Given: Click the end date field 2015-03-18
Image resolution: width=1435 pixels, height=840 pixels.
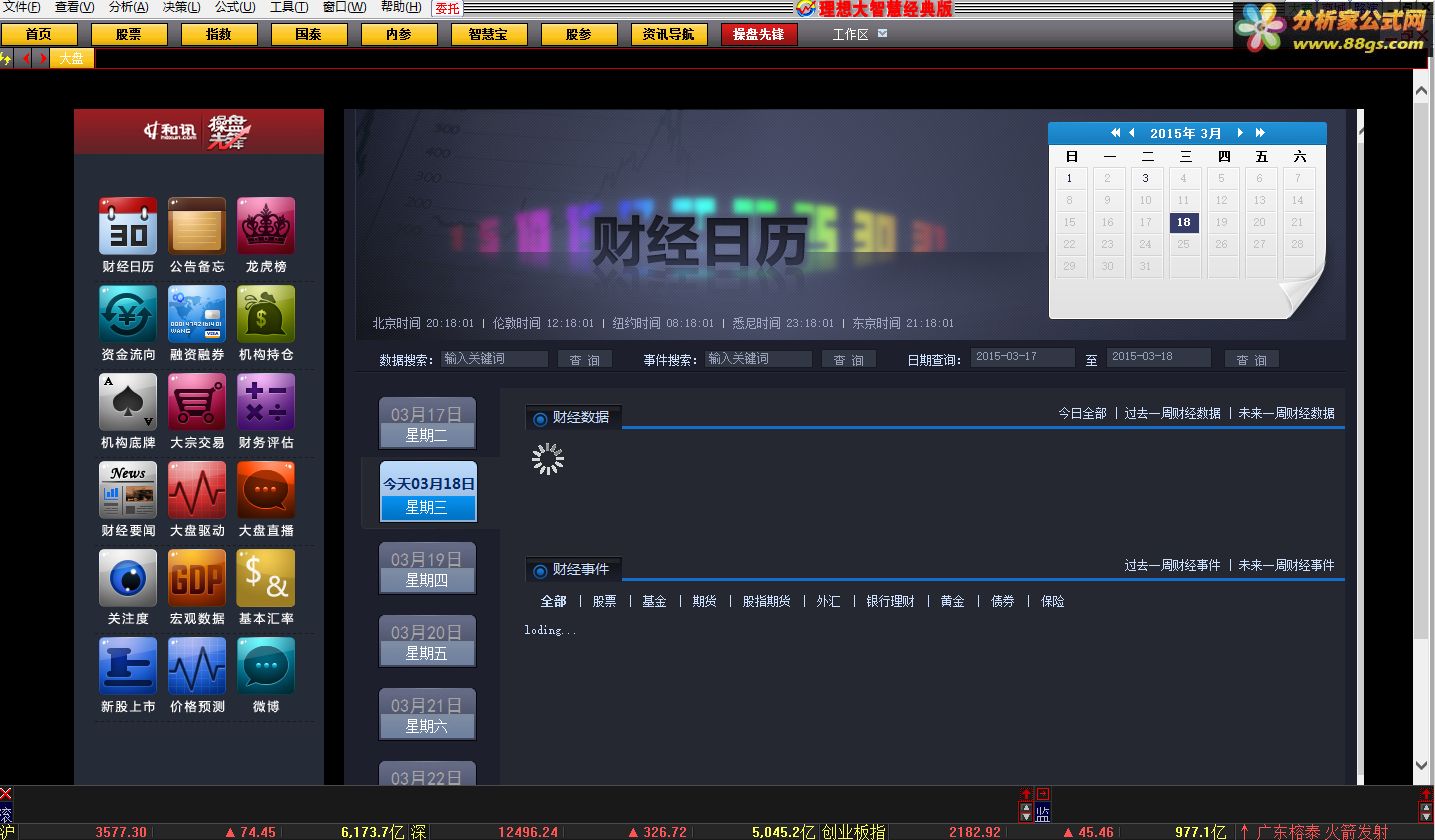Looking at the screenshot, I should click(1159, 357).
